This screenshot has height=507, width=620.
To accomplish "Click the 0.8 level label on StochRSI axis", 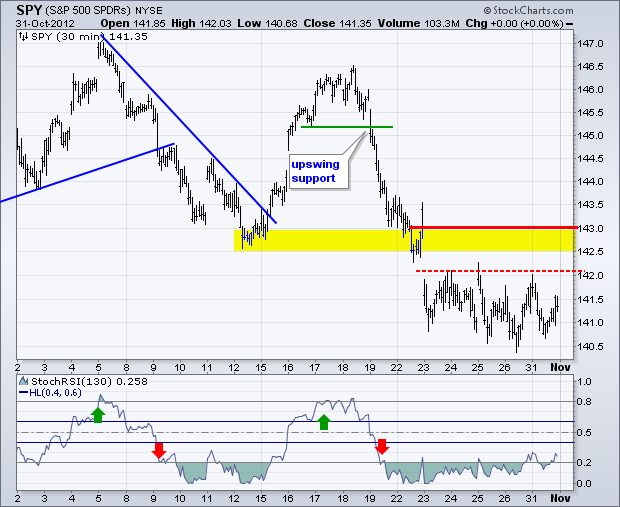I will (x=584, y=402).
